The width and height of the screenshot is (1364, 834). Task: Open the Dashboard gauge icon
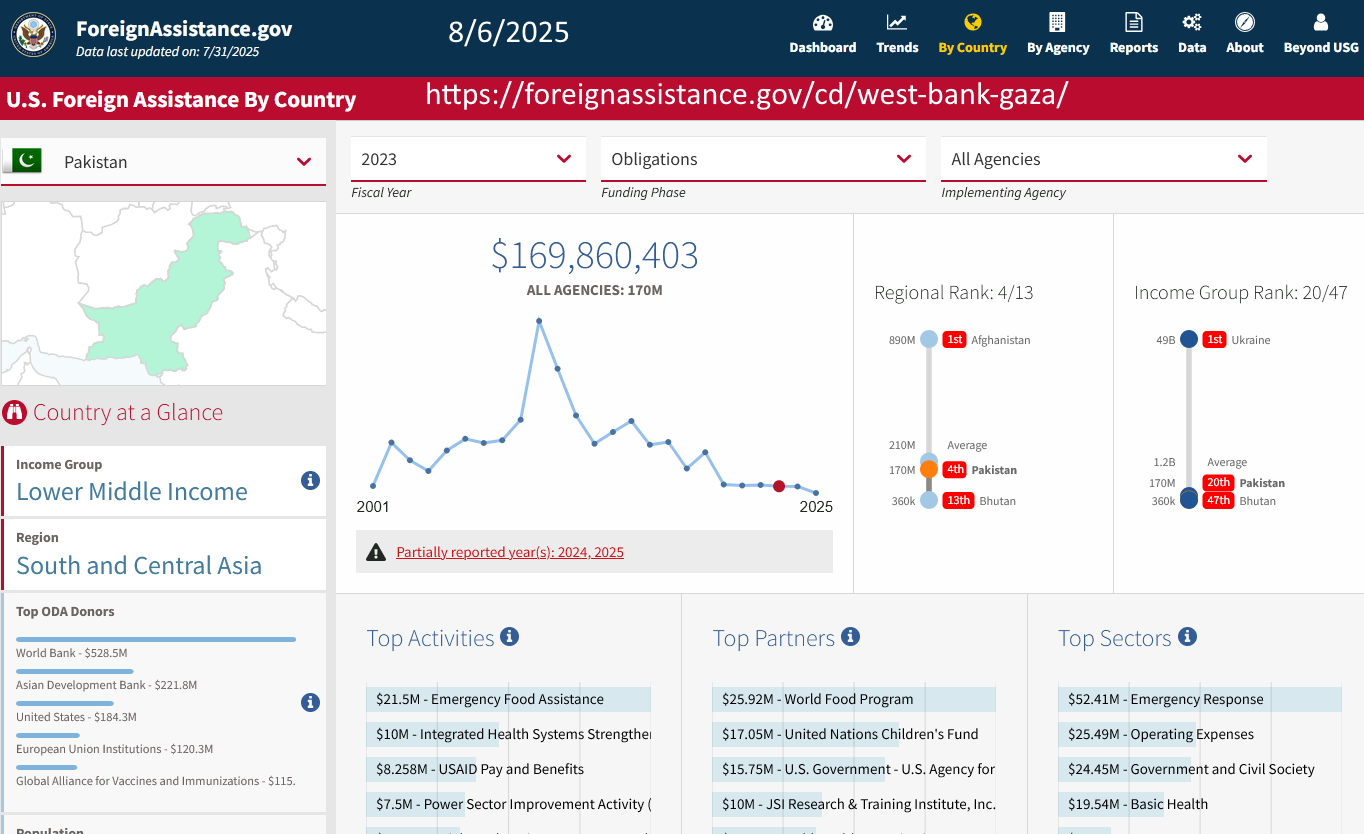click(x=822, y=23)
